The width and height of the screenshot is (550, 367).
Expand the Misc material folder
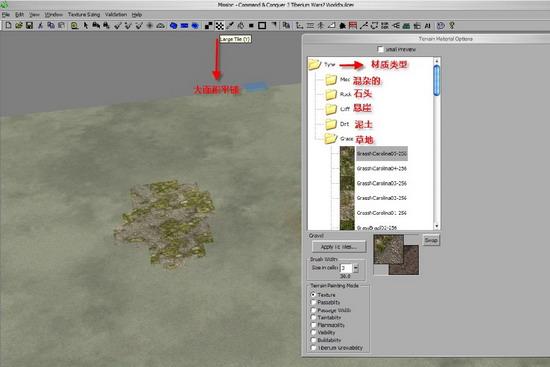tap(331, 80)
